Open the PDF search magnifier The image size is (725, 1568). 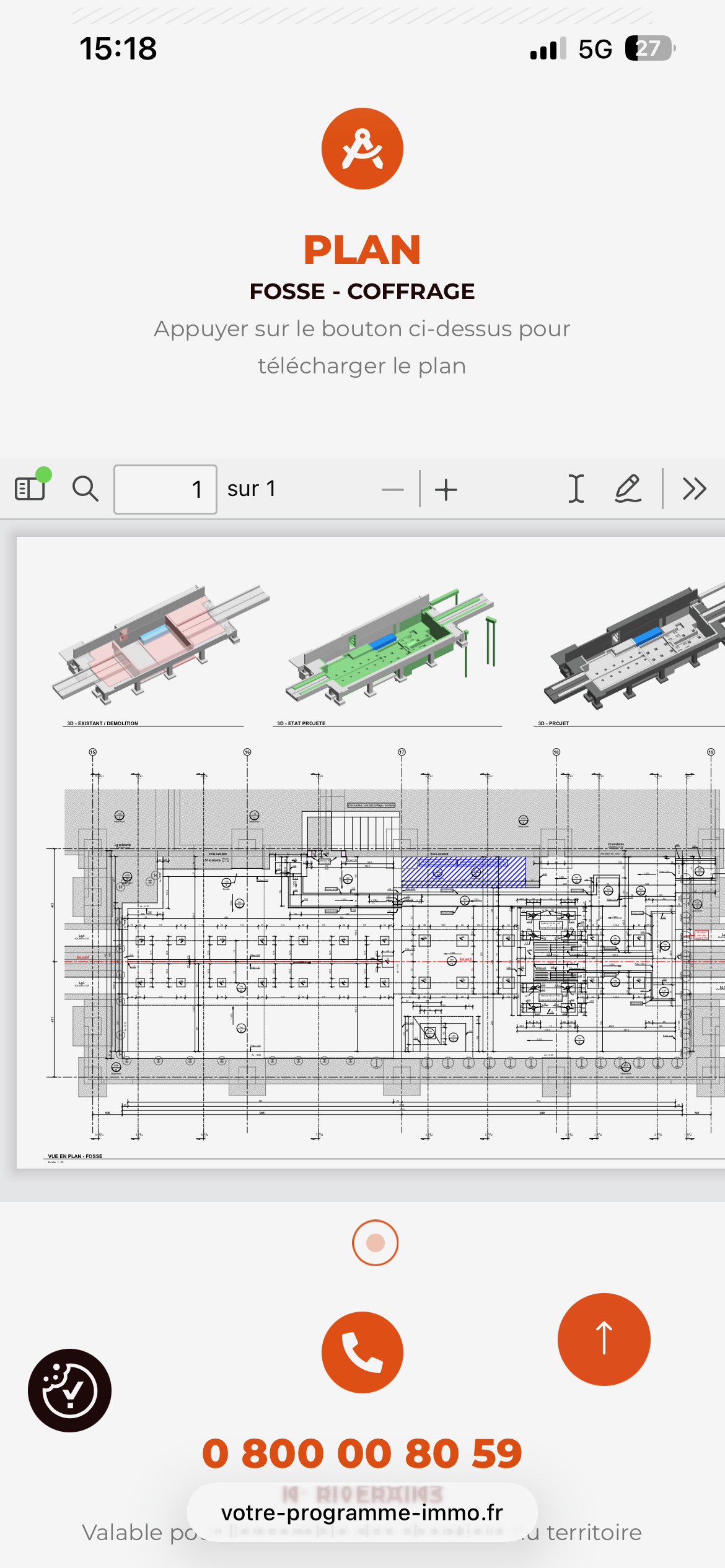[85, 489]
